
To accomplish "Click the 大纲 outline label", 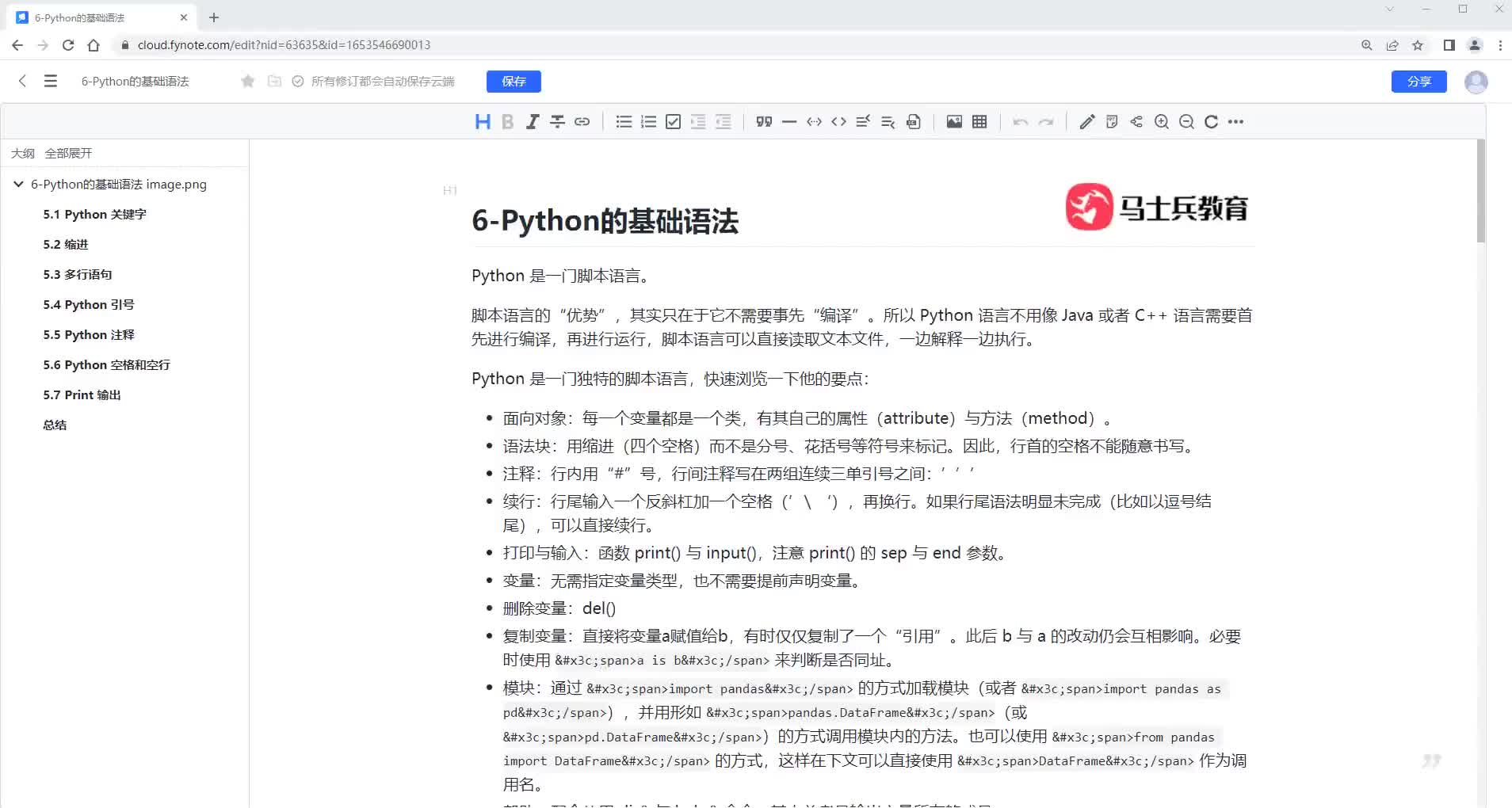I will coord(23,153).
